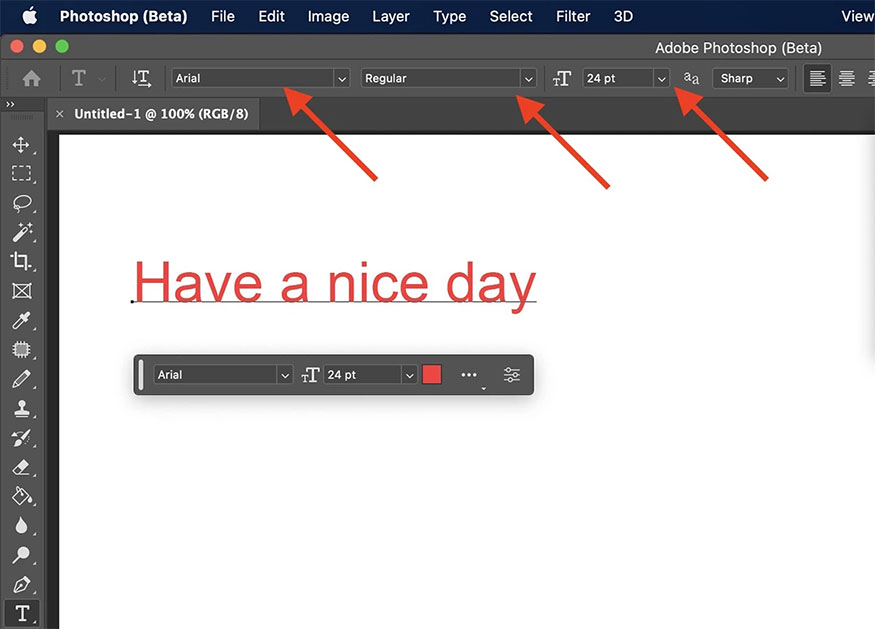Open the Filter menu

[573, 16]
